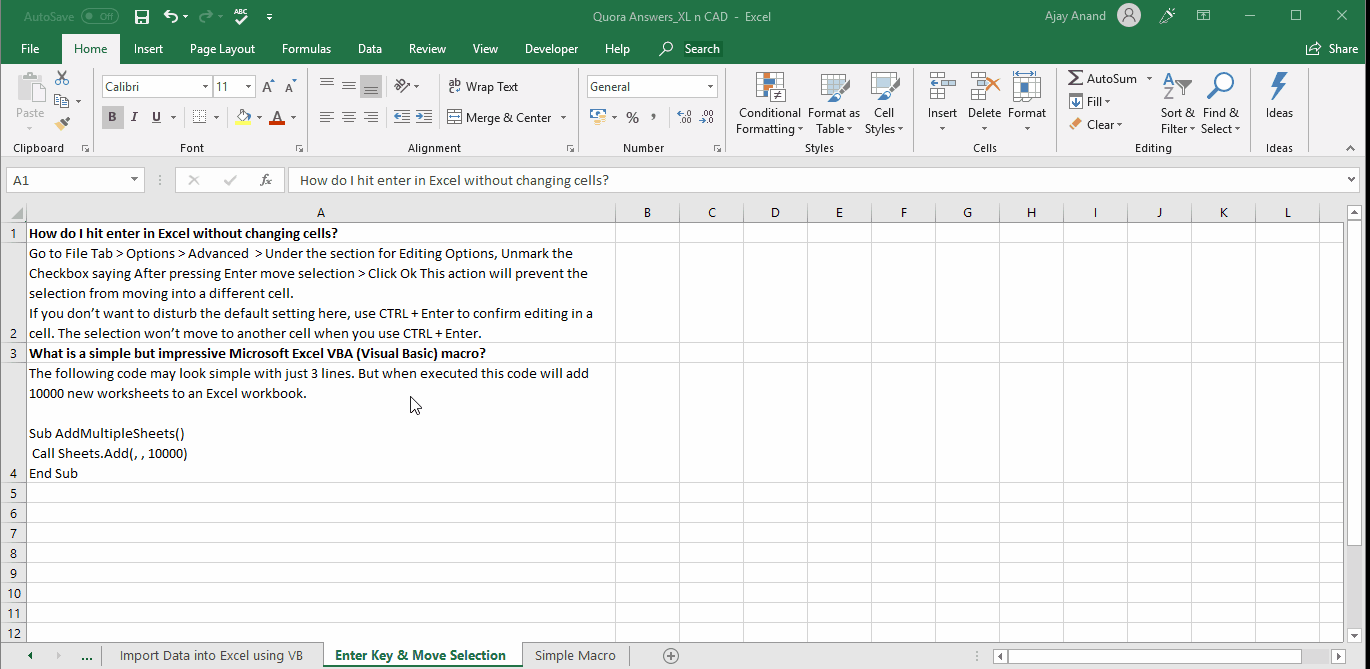Add a new sheet with the plus button

pyautogui.click(x=671, y=655)
